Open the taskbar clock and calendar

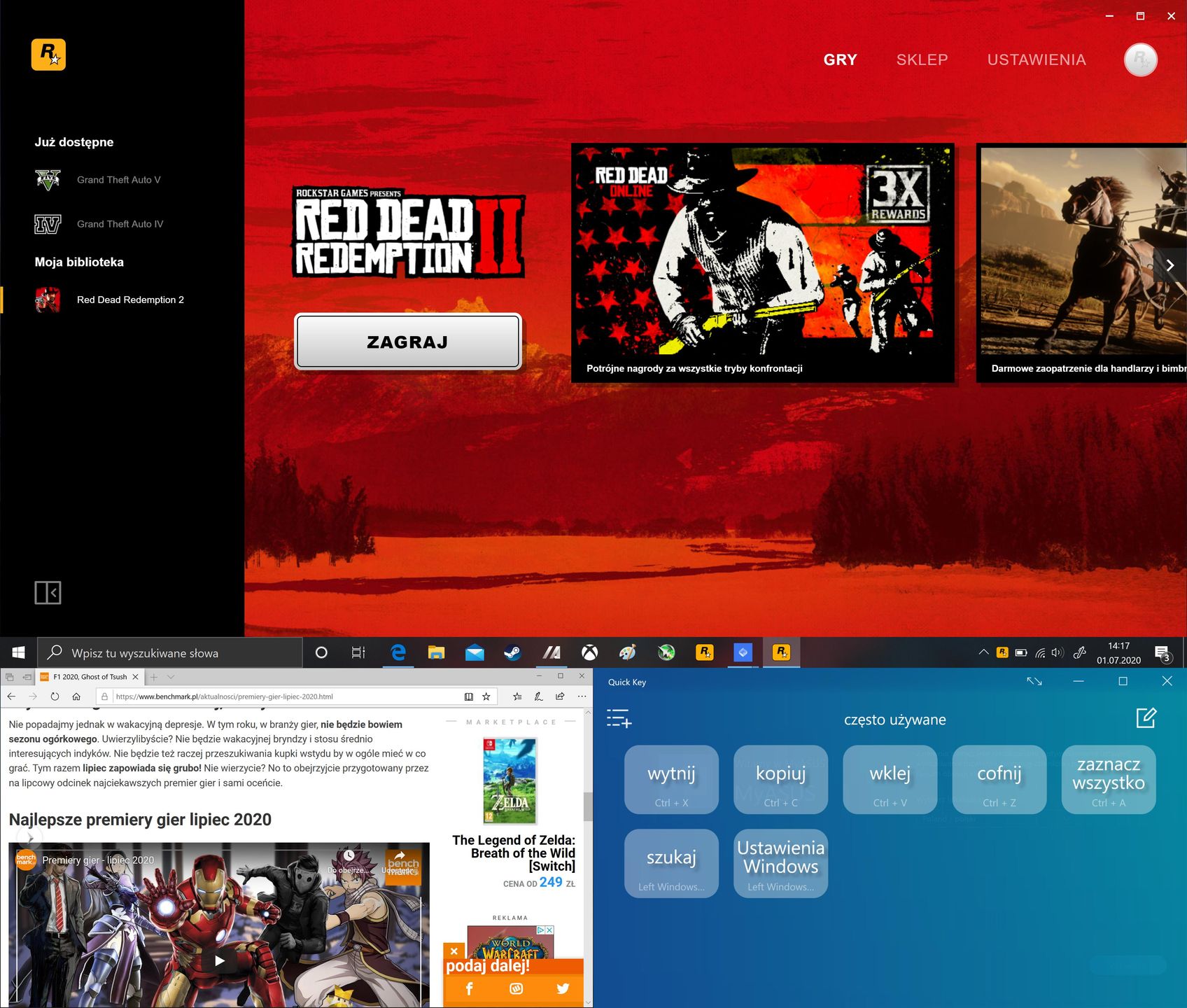click(x=1118, y=653)
